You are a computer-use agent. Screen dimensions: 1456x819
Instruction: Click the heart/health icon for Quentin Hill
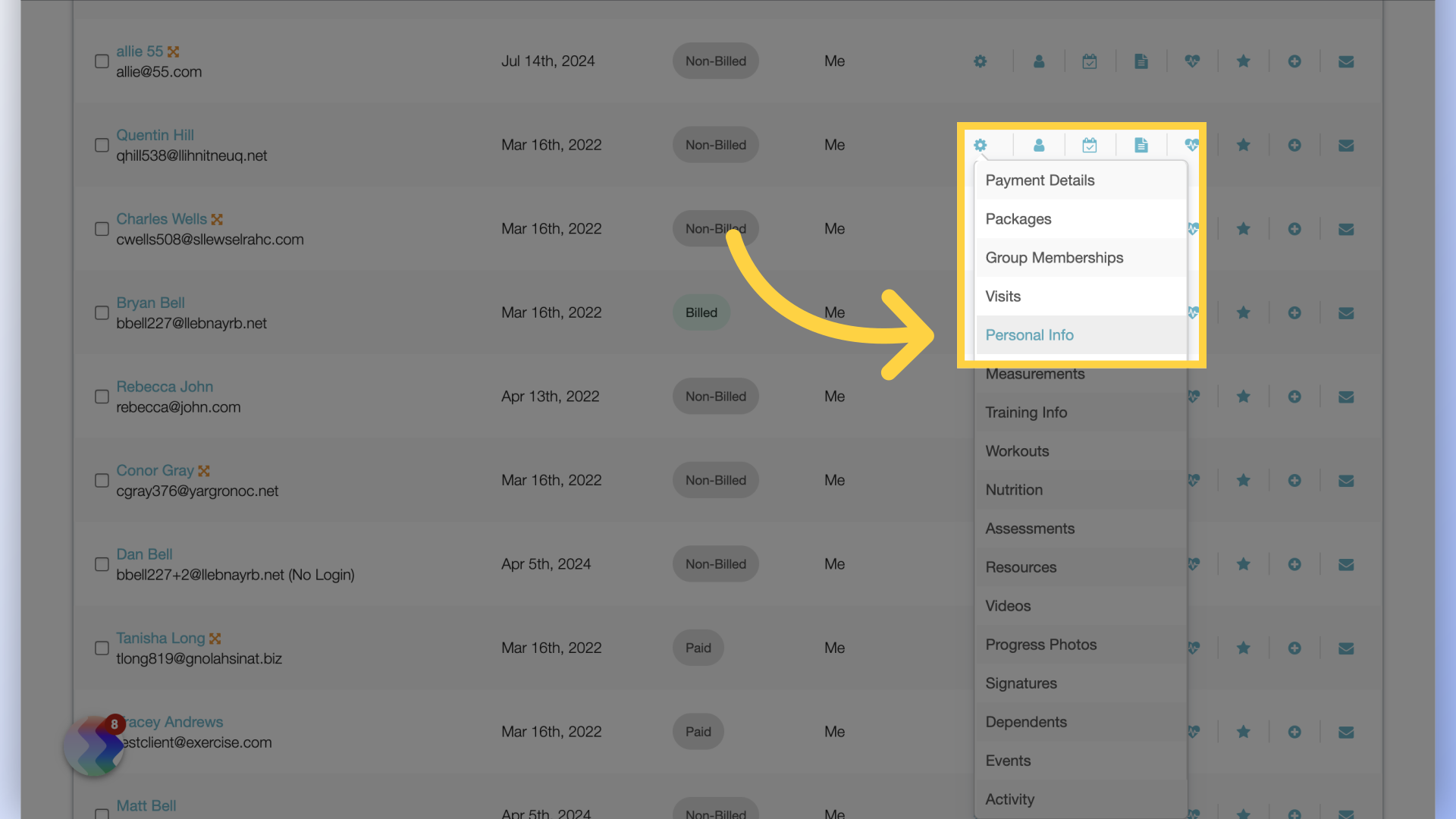coord(1192,144)
